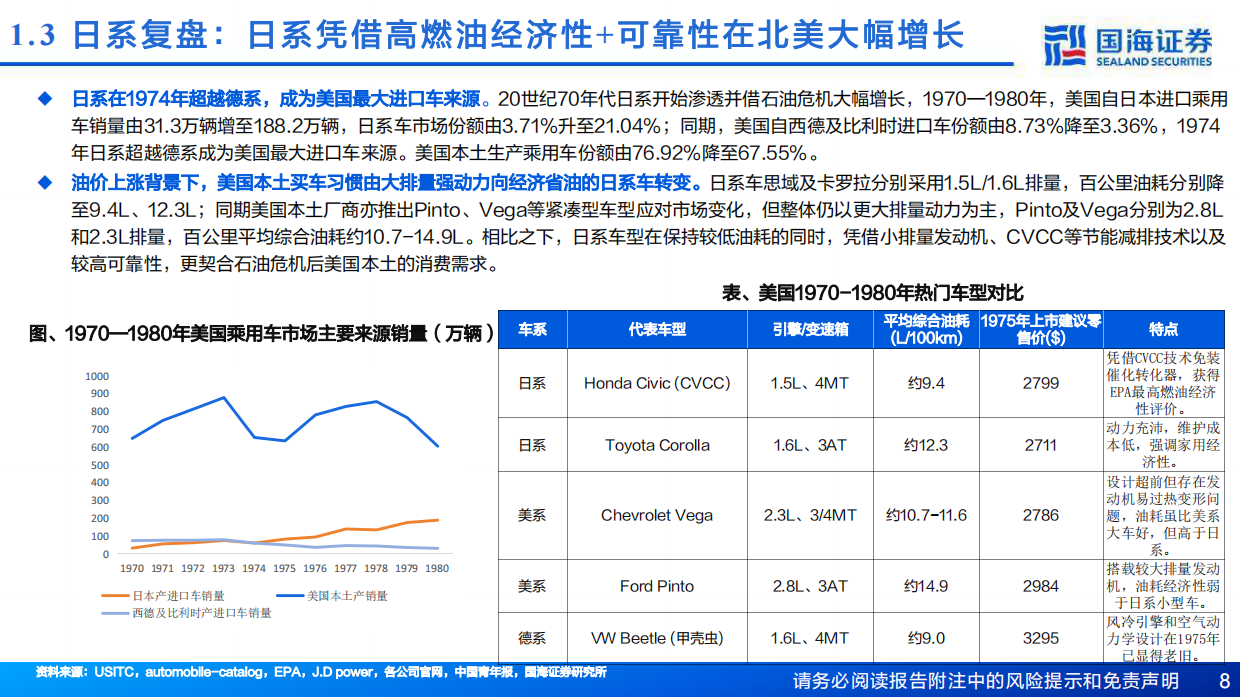Click the 1.6L、4MT engine cell

point(811,638)
